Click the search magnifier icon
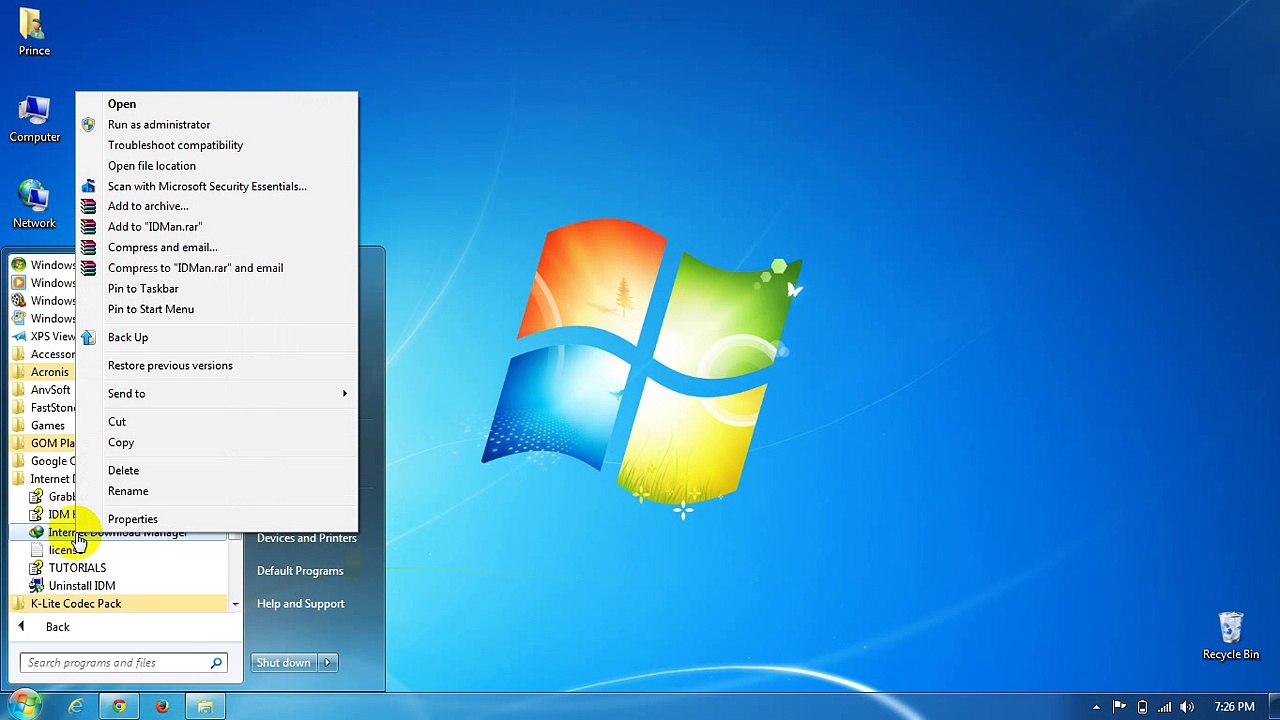Image resolution: width=1280 pixels, height=720 pixels. [x=215, y=663]
